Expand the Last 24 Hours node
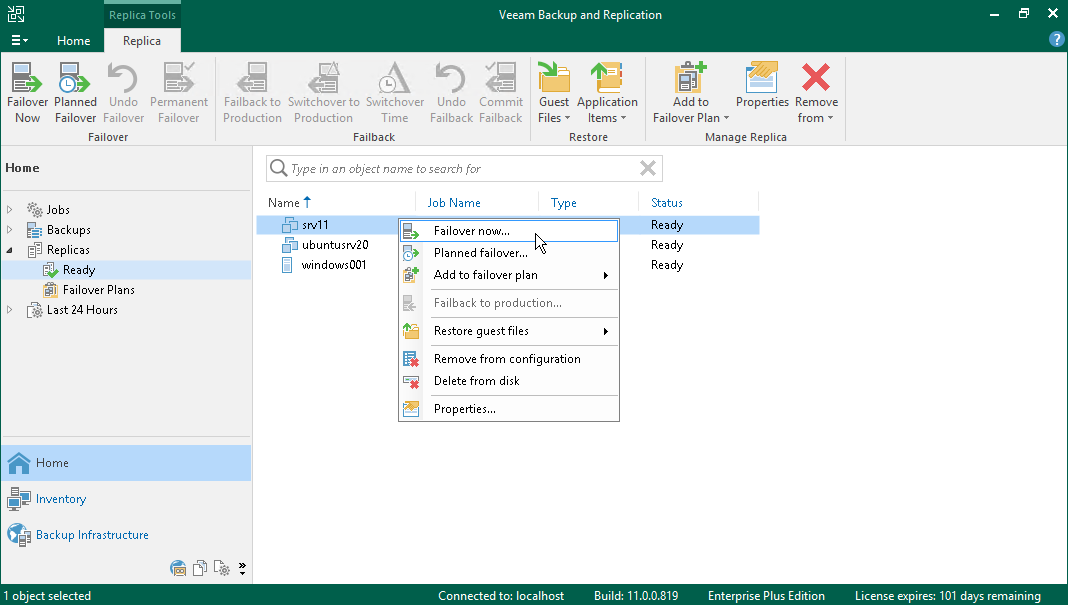Image resolution: width=1068 pixels, height=605 pixels. tap(10, 310)
